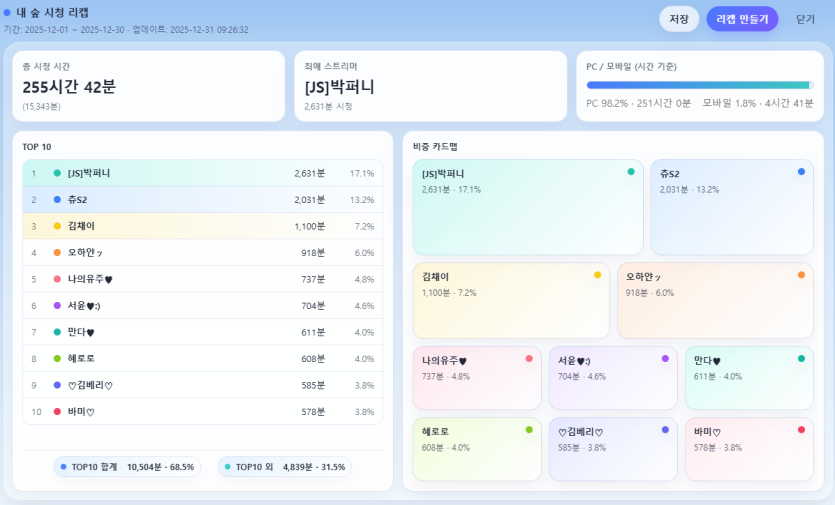Screen dimensions: 835x505
Task: Click the TOP10 합계 summary chip
Action: (x=127, y=467)
